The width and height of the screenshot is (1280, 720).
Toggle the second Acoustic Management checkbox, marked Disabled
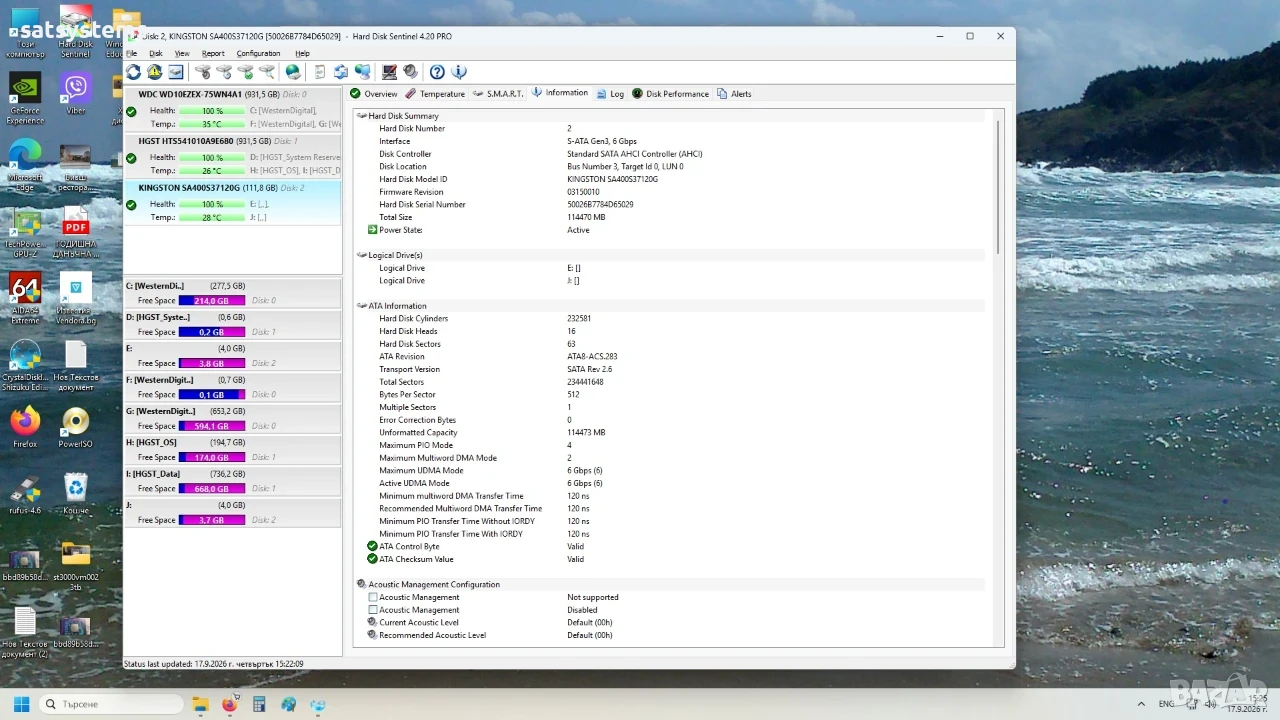click(373, 610)
